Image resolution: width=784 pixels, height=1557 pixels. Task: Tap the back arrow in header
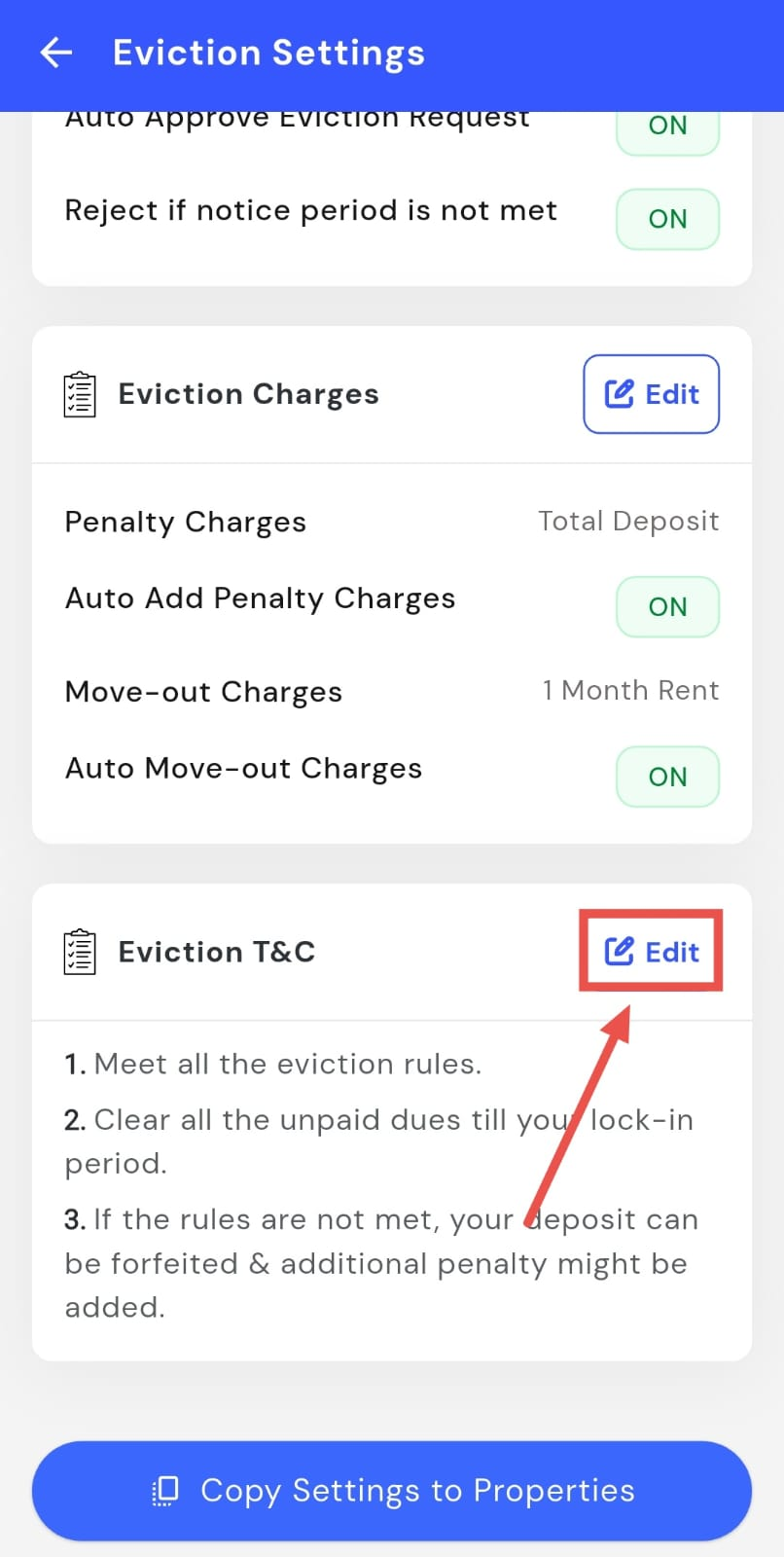[56, 53]
